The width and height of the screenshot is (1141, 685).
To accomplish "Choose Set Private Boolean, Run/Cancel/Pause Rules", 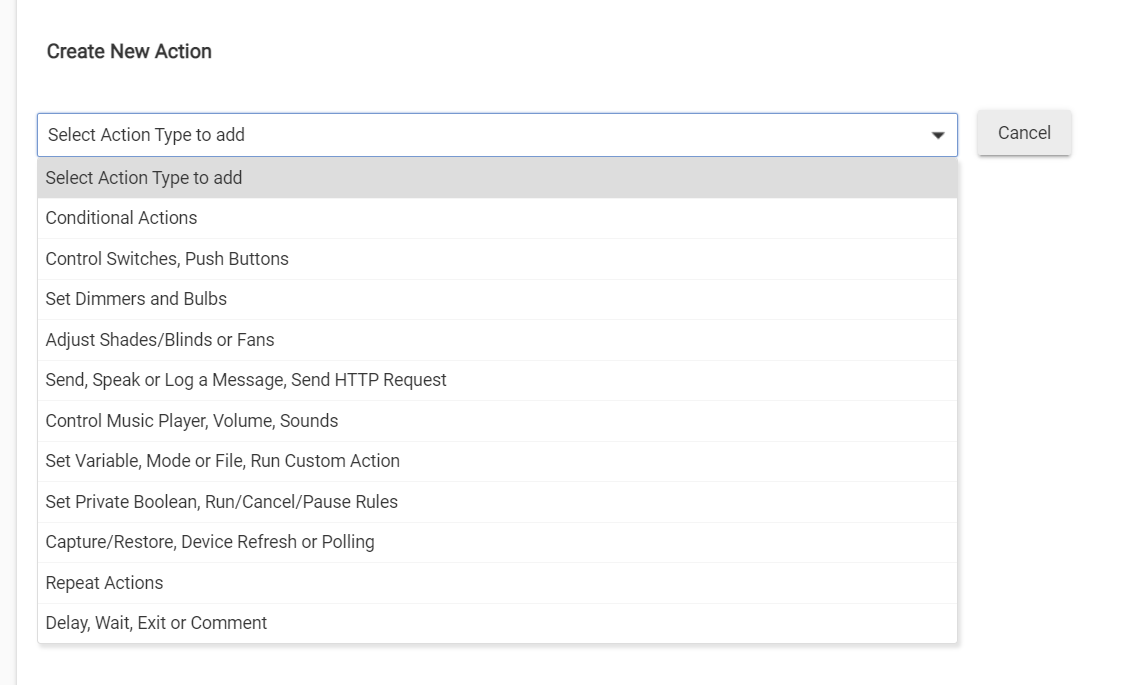I will click(x=497, y=502).
